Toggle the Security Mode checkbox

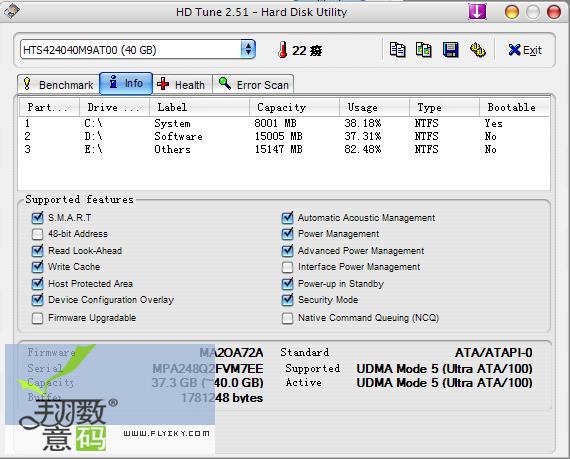click(x=287, y=300)
